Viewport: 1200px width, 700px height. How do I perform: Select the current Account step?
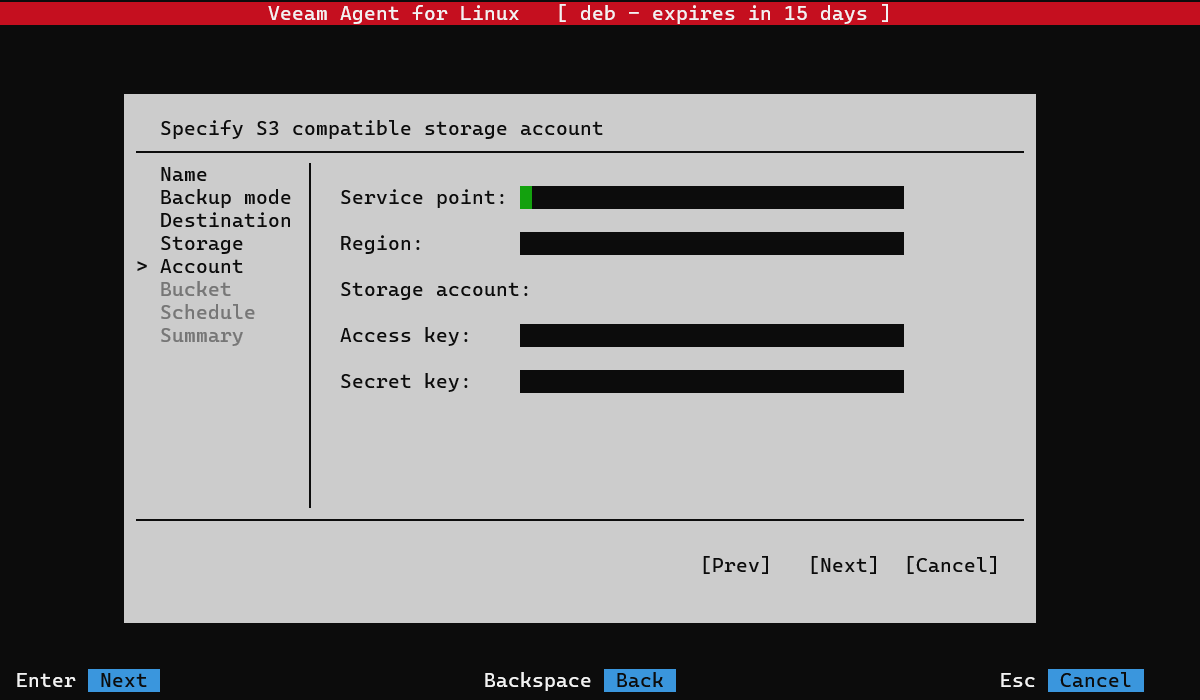(201, 267)
